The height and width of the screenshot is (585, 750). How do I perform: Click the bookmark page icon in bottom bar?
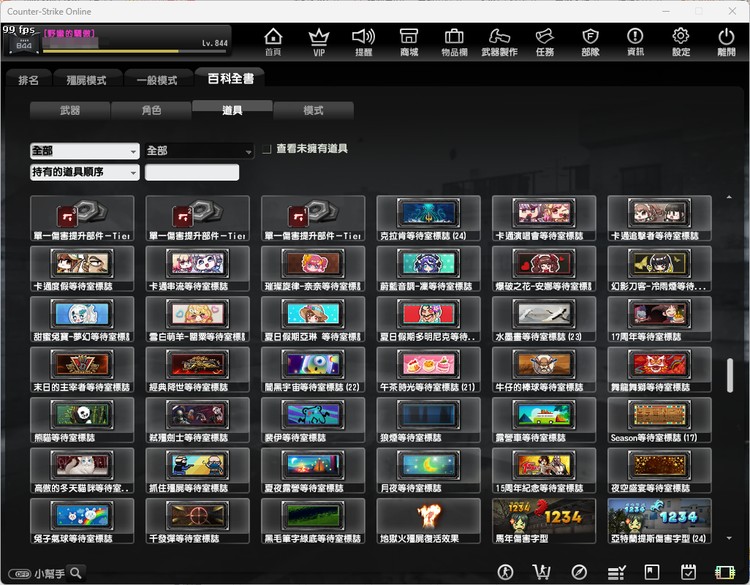coord(652,572)
